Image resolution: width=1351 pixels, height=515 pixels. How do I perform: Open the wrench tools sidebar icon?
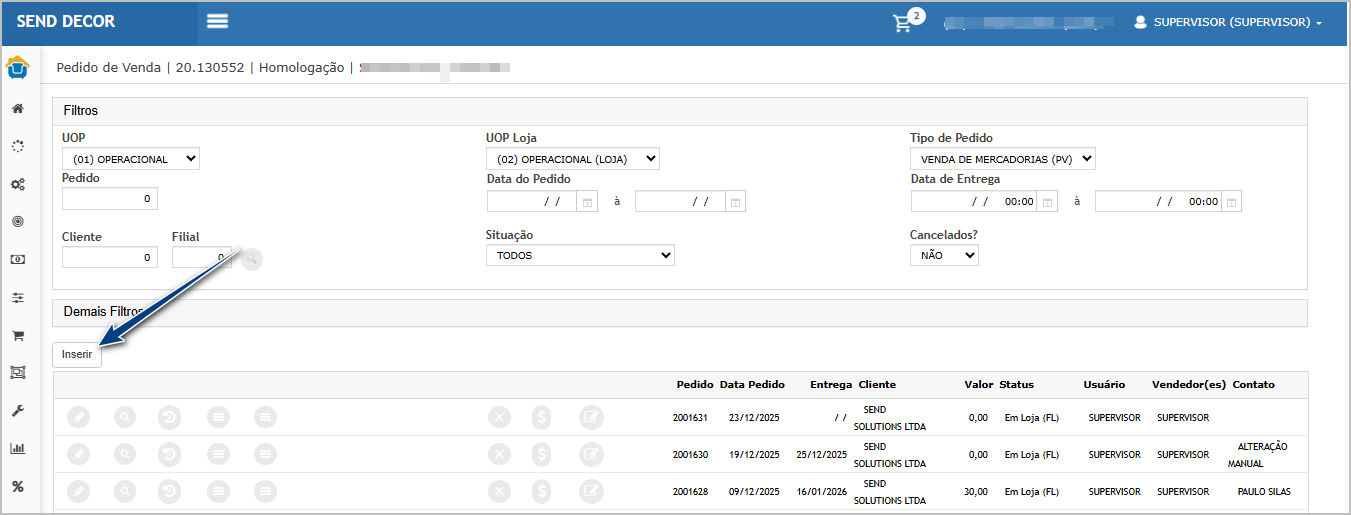18,411
